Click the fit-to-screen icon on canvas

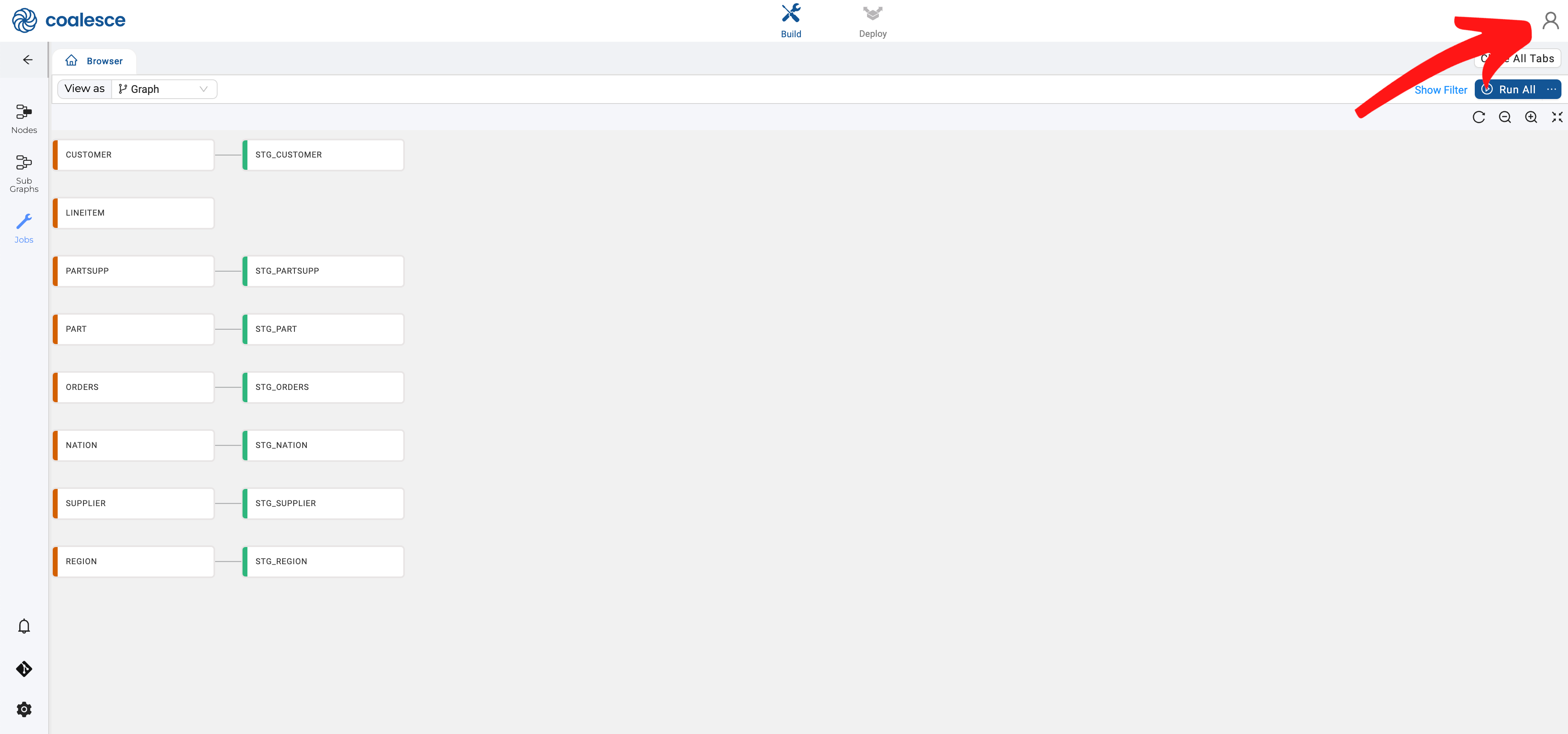click(1557, 117)
